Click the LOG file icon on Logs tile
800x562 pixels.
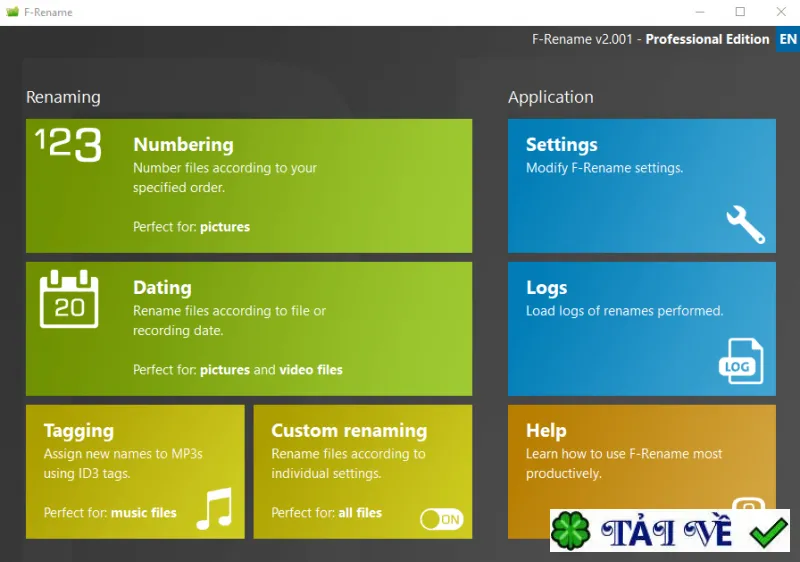(741, 361)
